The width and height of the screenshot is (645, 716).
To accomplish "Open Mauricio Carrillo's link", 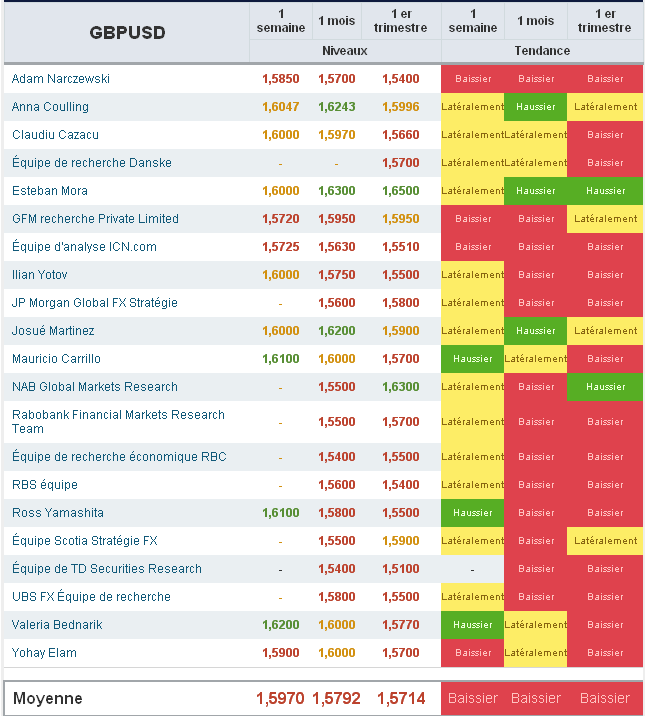I will pos(56,359).
